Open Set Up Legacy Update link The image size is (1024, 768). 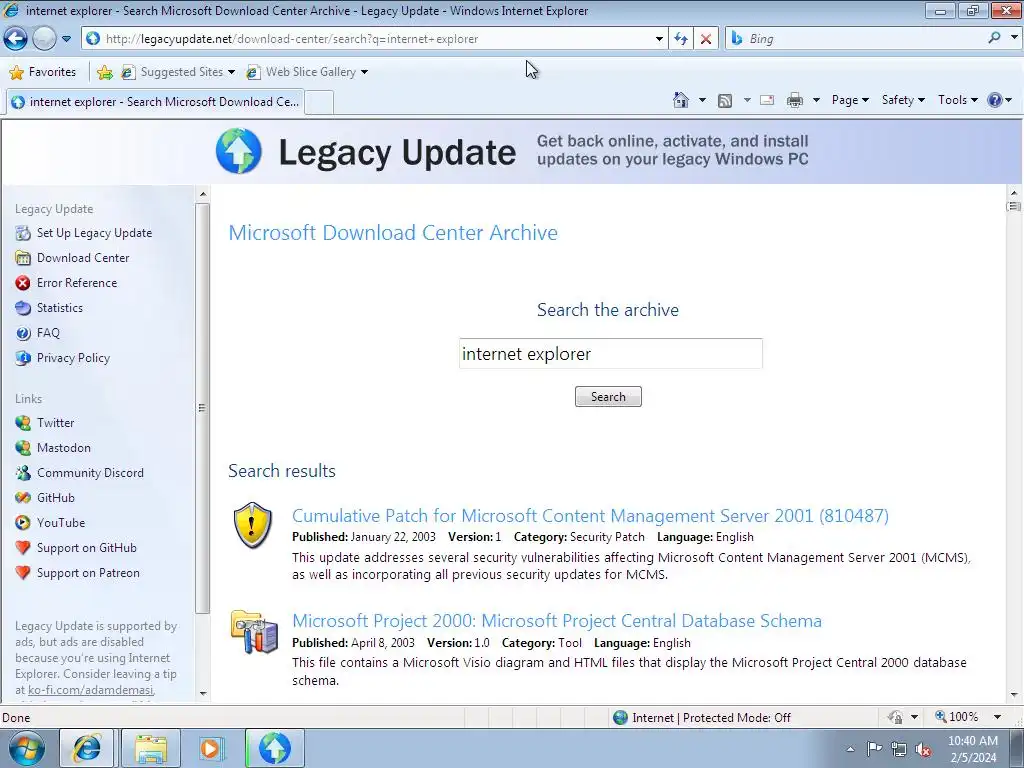click(94, 233)
